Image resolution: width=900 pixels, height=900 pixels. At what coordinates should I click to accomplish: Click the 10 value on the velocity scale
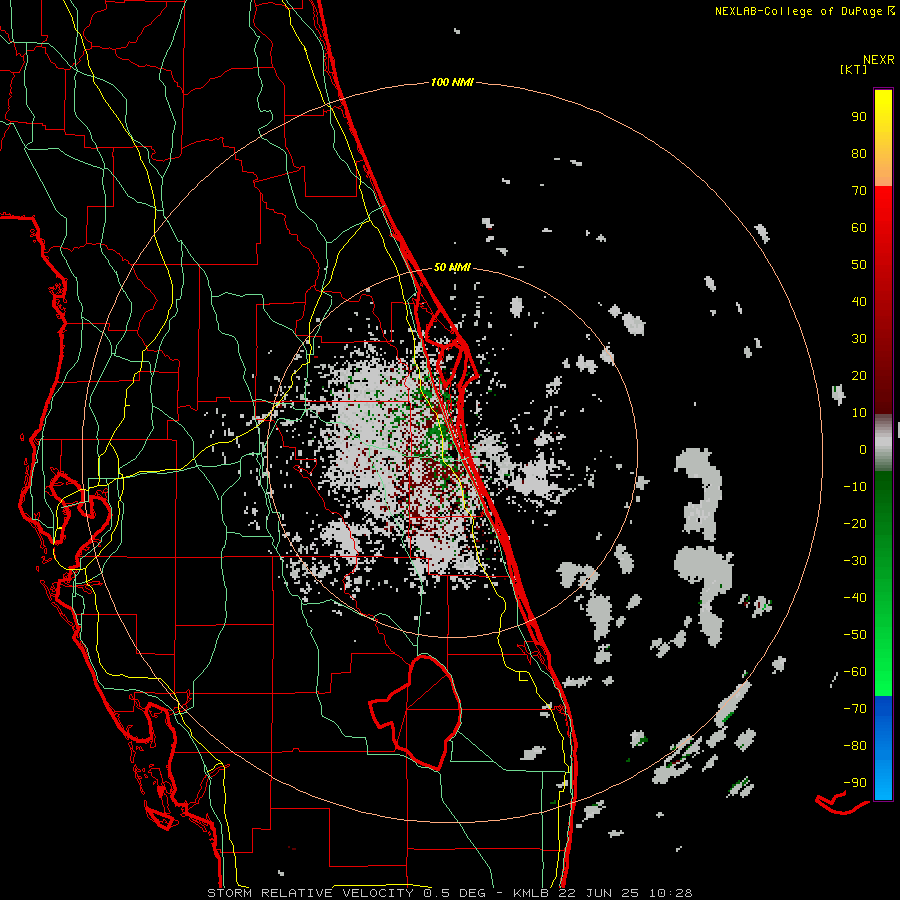[x=859, y=413]
